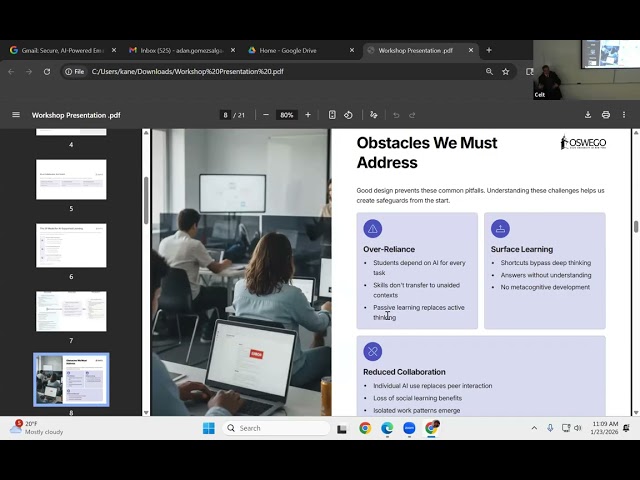640x480 pixels.
Task: Click the page number field showing 8
Action: click(x=225, y=115)
